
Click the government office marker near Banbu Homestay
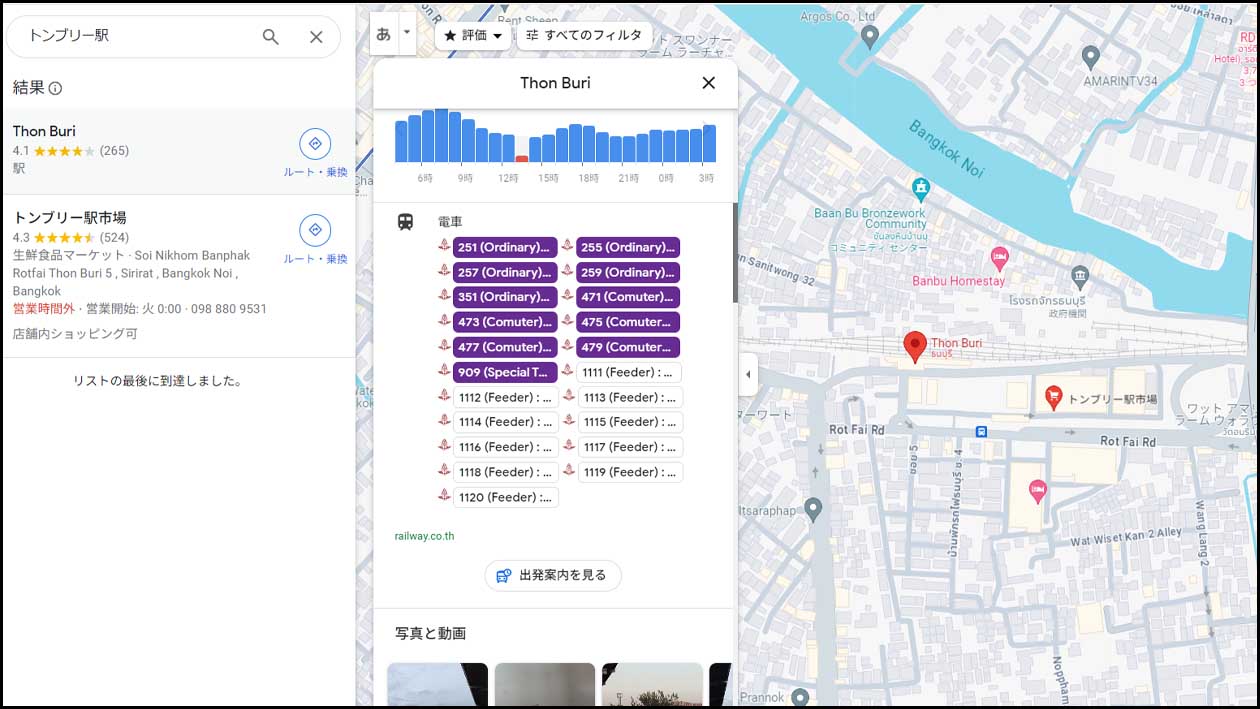(x=1079, y=276)
